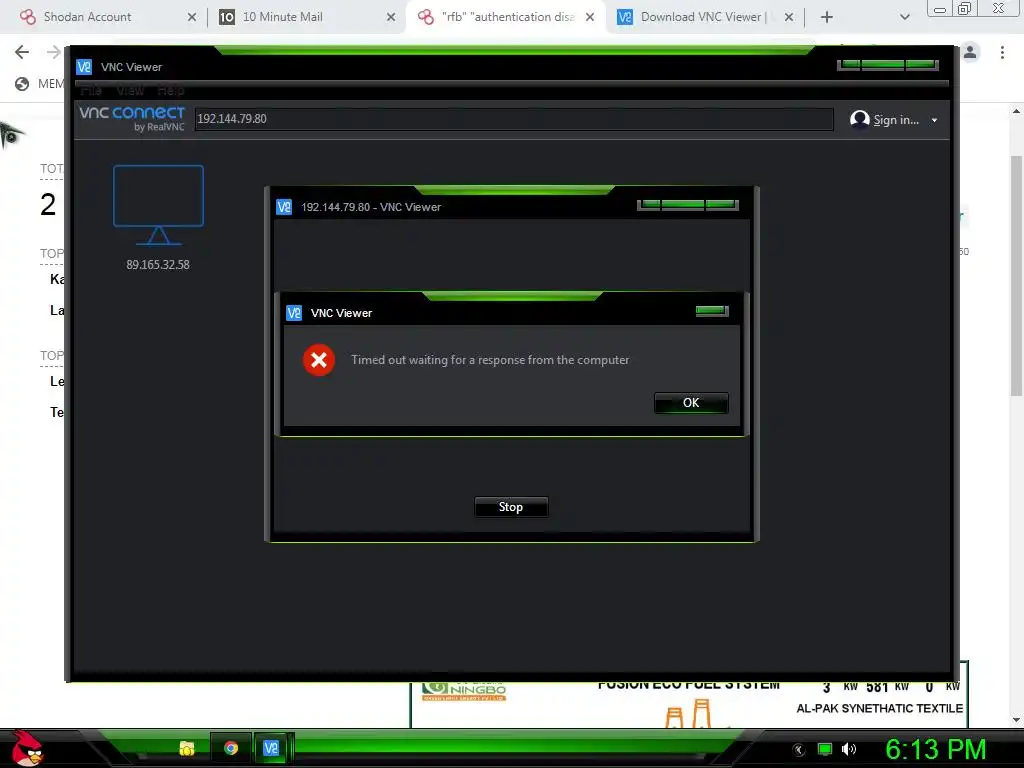Click the network tray icon
This screenshot has width=1024, height=768.
pos(825,749)
